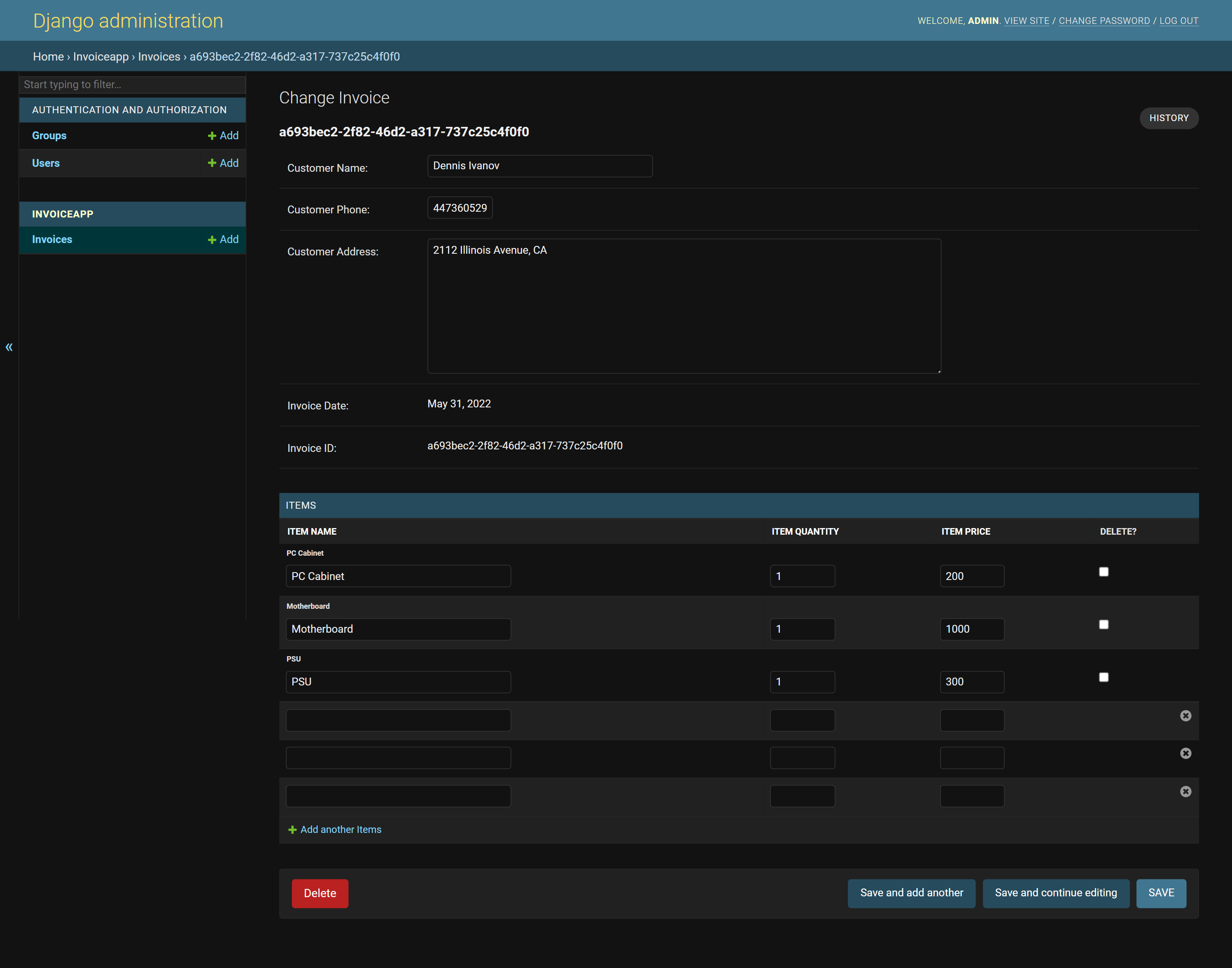Open the CHANGE PASSWORD link
The height and width of the screenshot is (968, 1232).
tap(1104, 21)
